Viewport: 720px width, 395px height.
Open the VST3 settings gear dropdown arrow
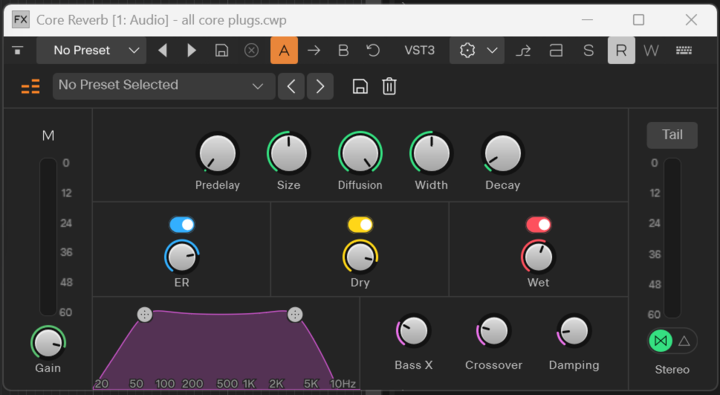point(492,51)
